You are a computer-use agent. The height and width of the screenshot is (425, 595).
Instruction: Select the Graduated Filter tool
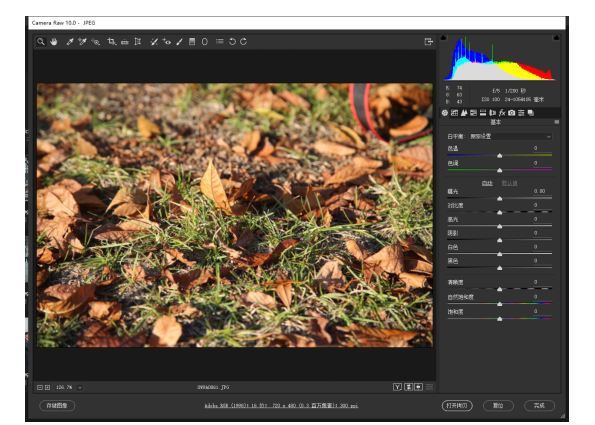(x=192, y=41)
